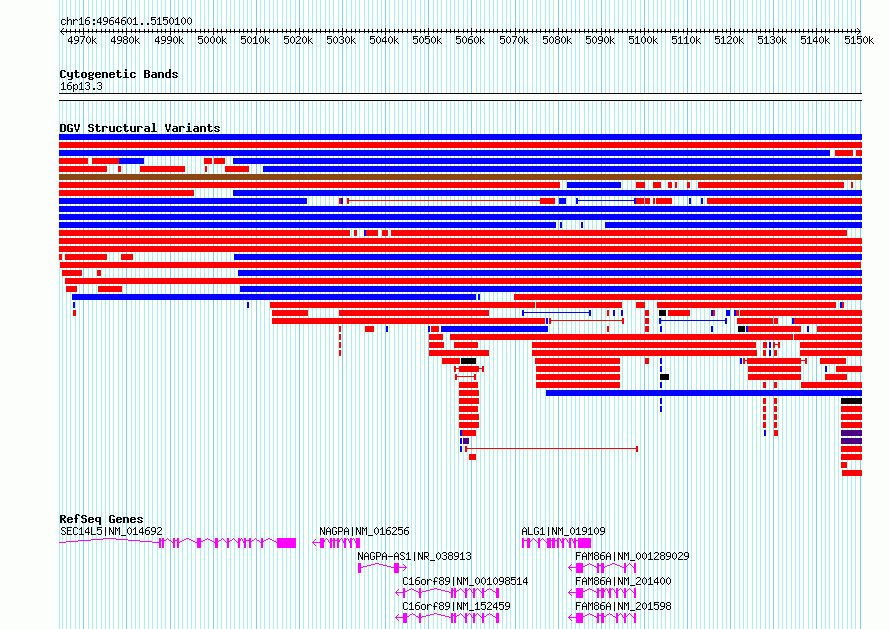Click the FAM86A NM_201598 gene model glyph

602,618
